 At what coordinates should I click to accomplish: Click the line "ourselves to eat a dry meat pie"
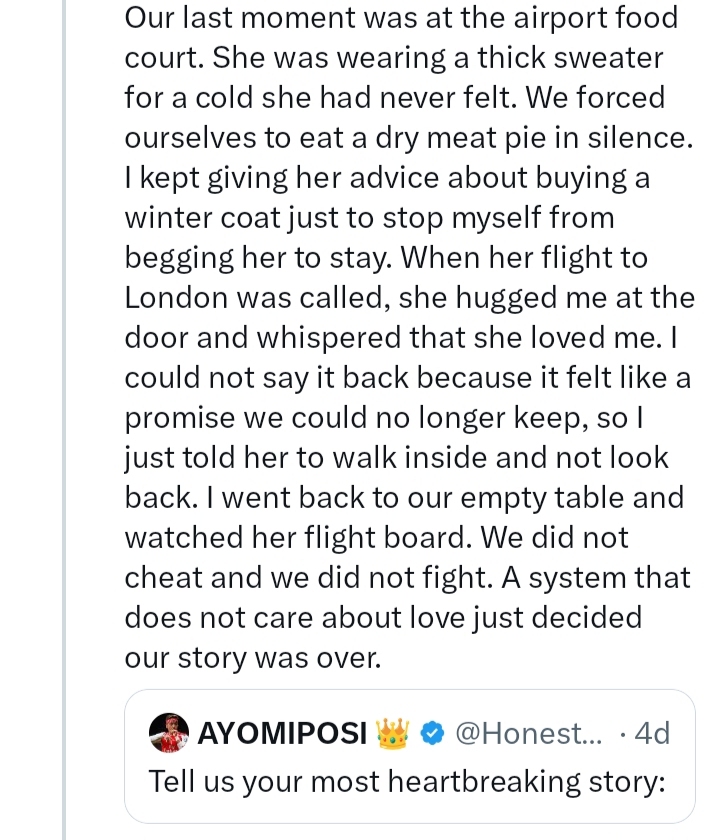pyautogui.click(x=408, y=138)
